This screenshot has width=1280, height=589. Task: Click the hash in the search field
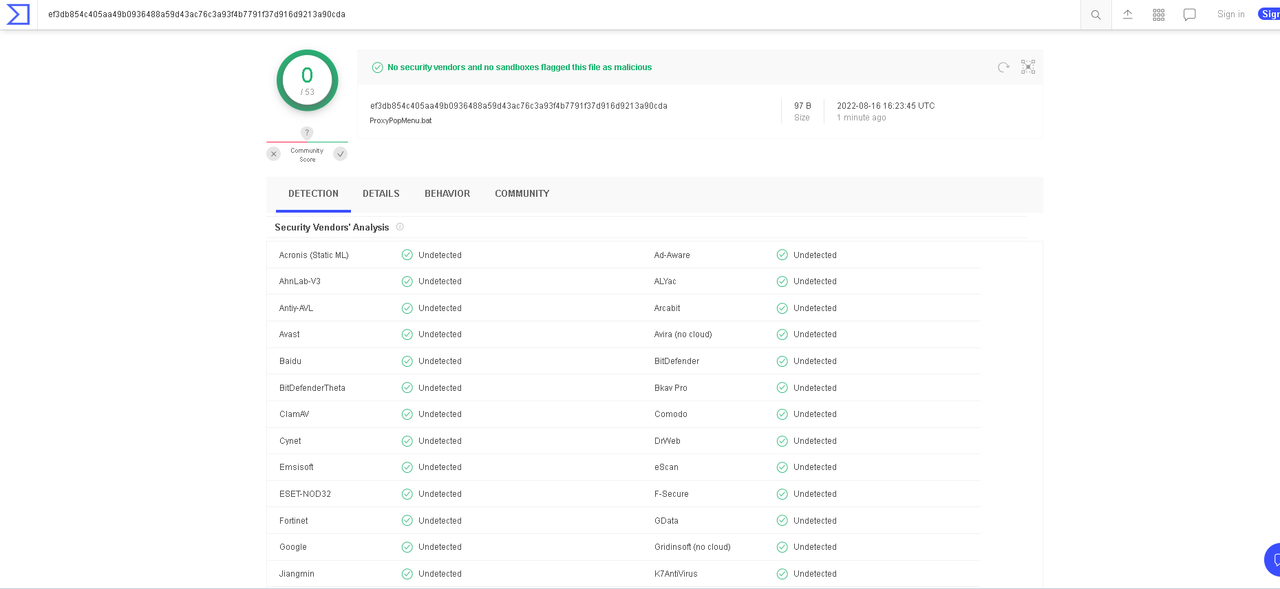click(197, 15)
